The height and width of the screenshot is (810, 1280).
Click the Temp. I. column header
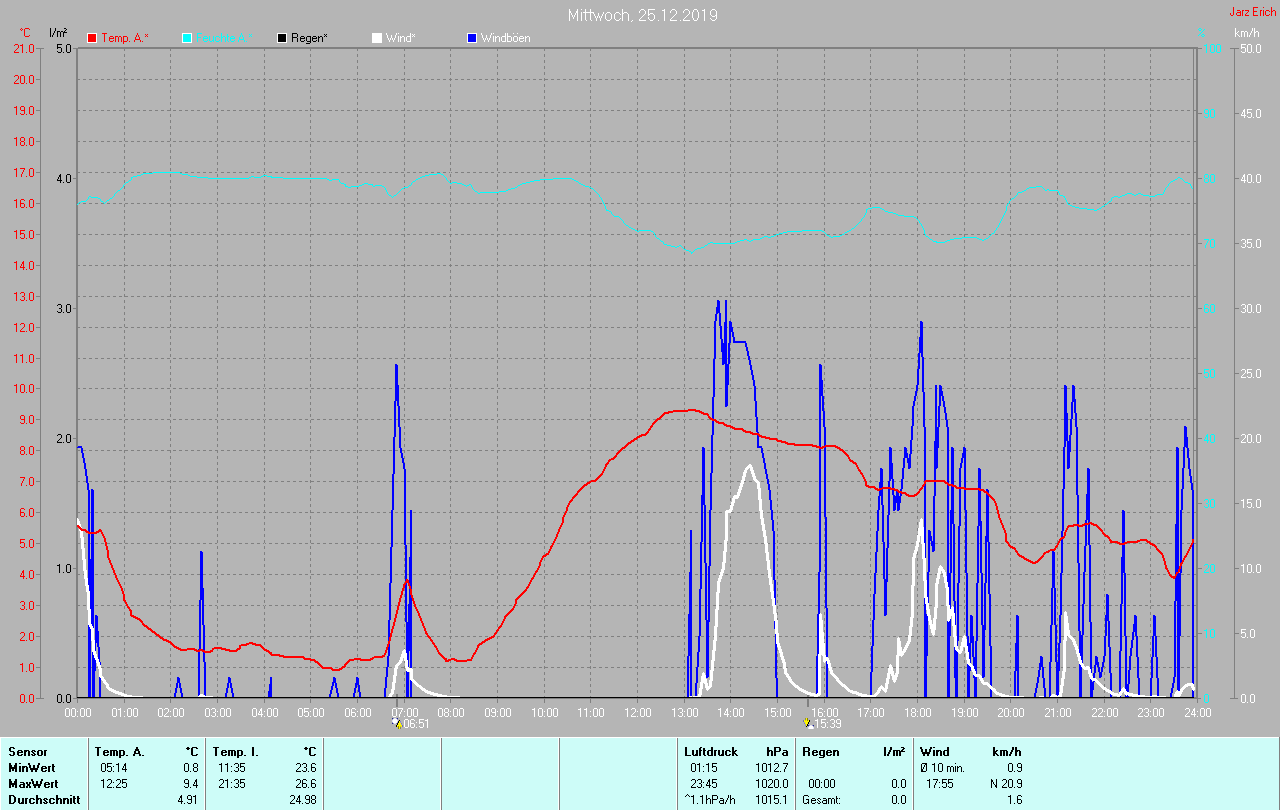pyautogui.click(x=235, y=751)
